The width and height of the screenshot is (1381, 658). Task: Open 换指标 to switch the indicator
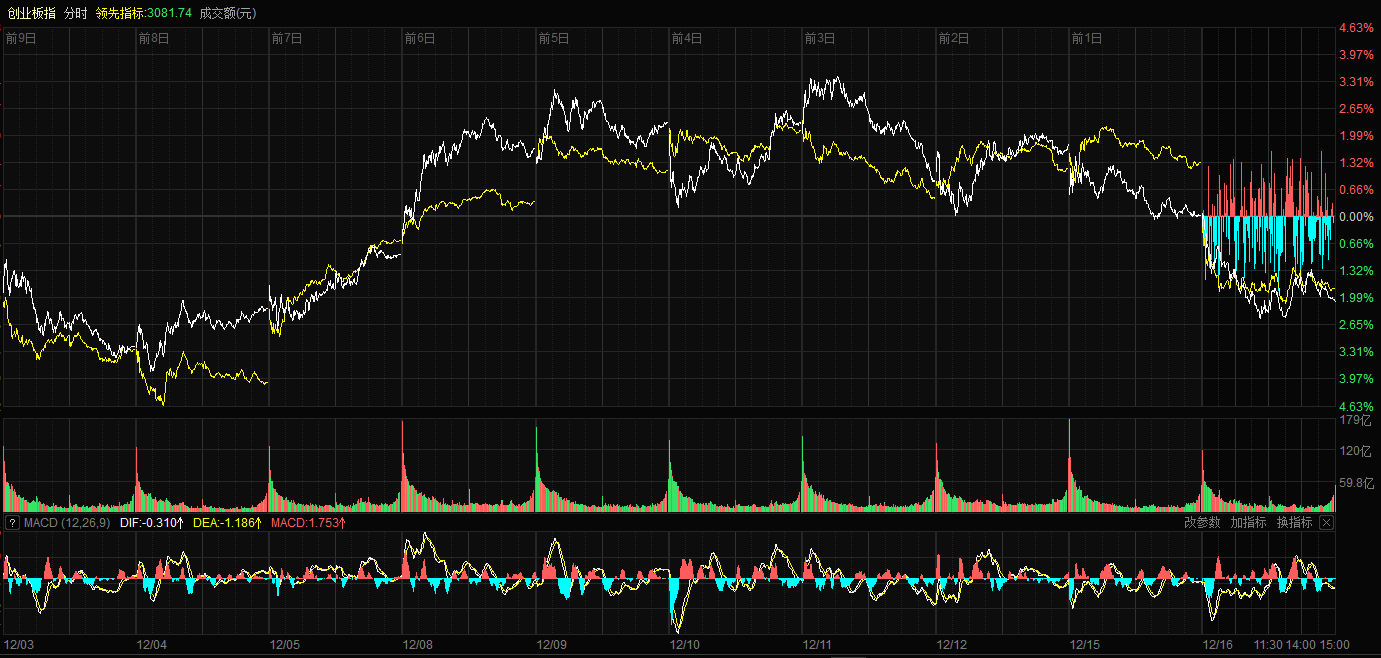1294,523
